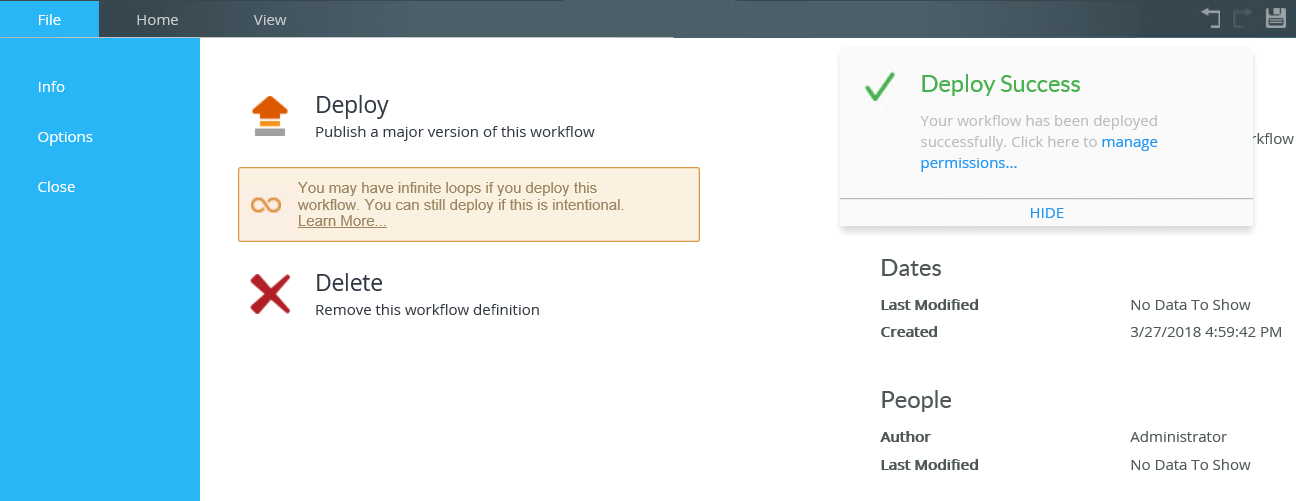Save workflow using the floppy disk icon
The image size is (1296, 501).
point(1275,17)
